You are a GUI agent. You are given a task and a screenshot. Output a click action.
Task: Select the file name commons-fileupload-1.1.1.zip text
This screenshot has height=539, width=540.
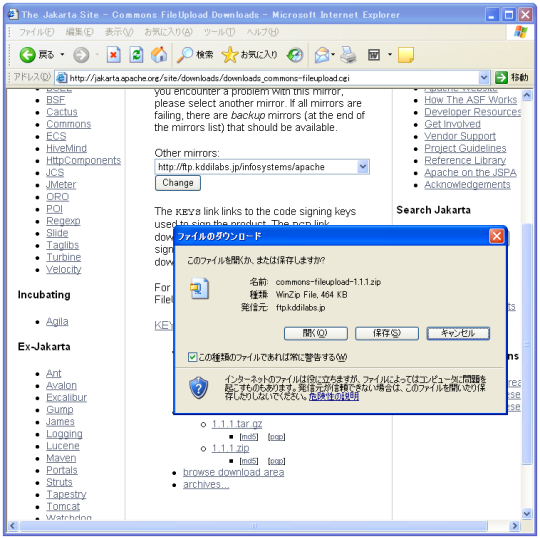(x=328, y=282)
